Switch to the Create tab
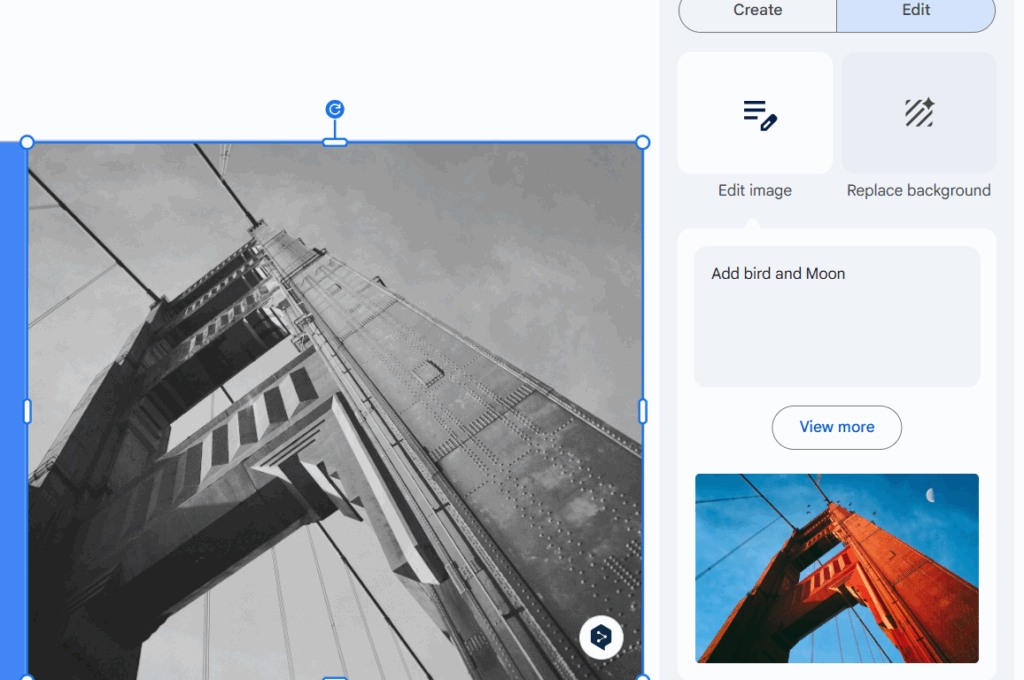The height and width of the screenshot is (680, 1024). point(757,11)
